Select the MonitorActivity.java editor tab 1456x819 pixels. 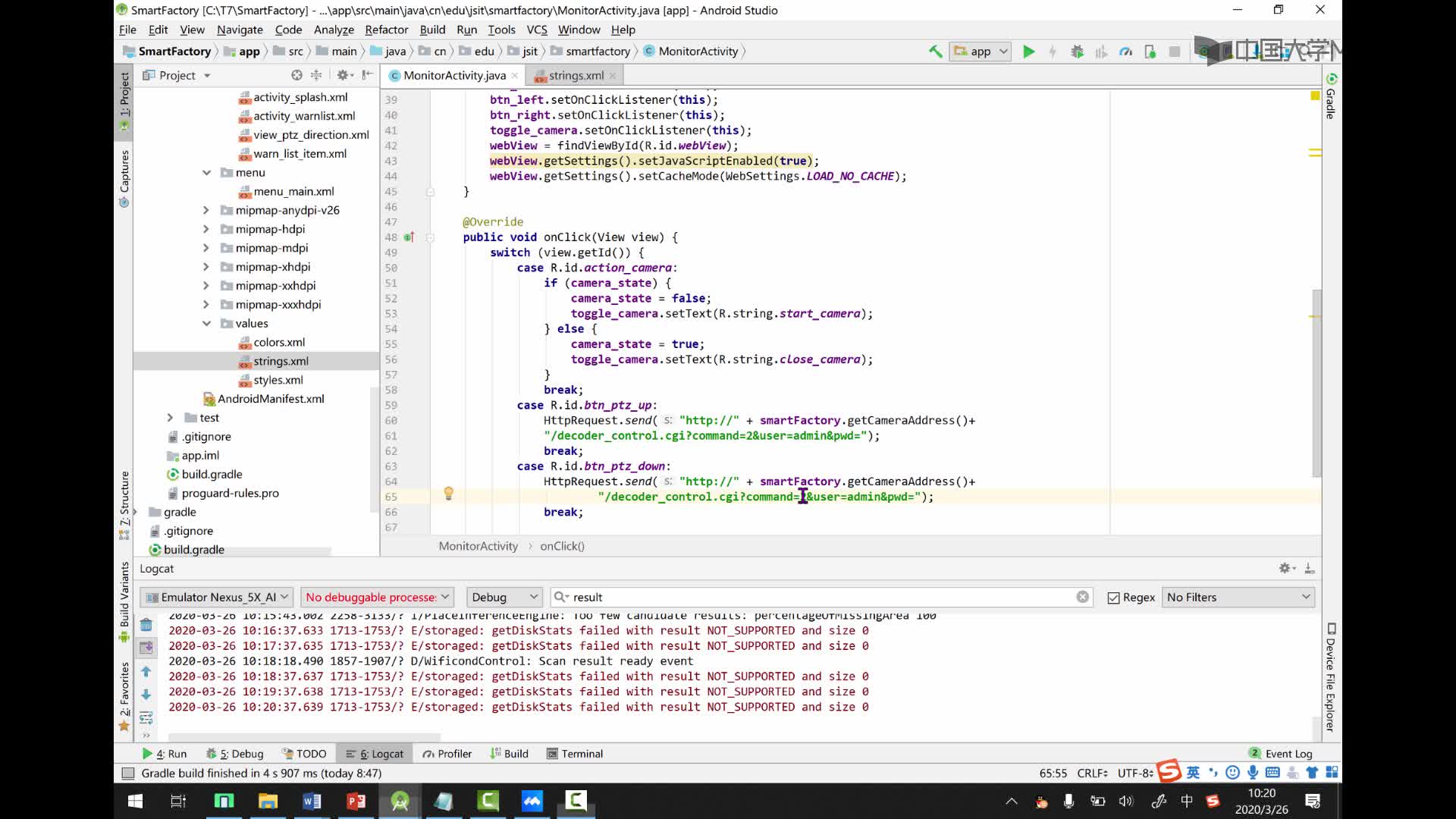click(x=453, y=75)
